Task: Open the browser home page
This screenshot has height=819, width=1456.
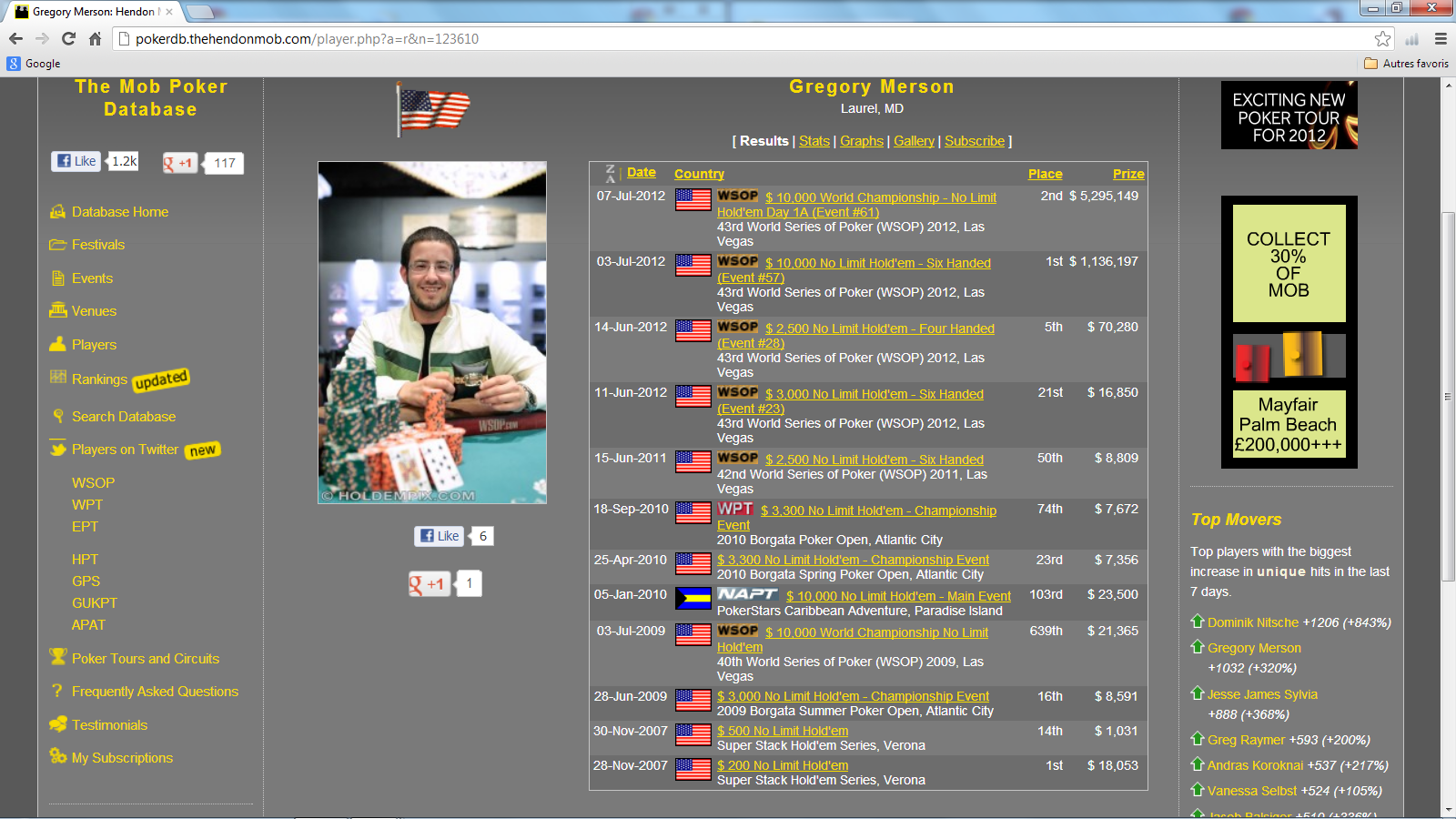Action: [95, 38]
